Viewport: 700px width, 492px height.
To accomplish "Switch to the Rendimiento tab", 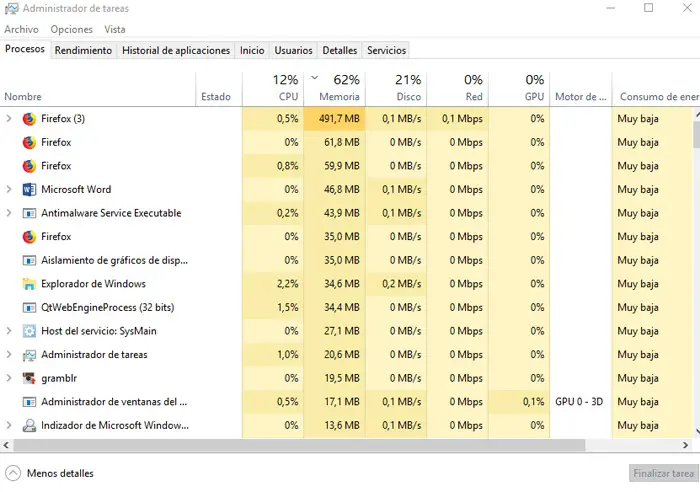I will click(x=83, y=50).
